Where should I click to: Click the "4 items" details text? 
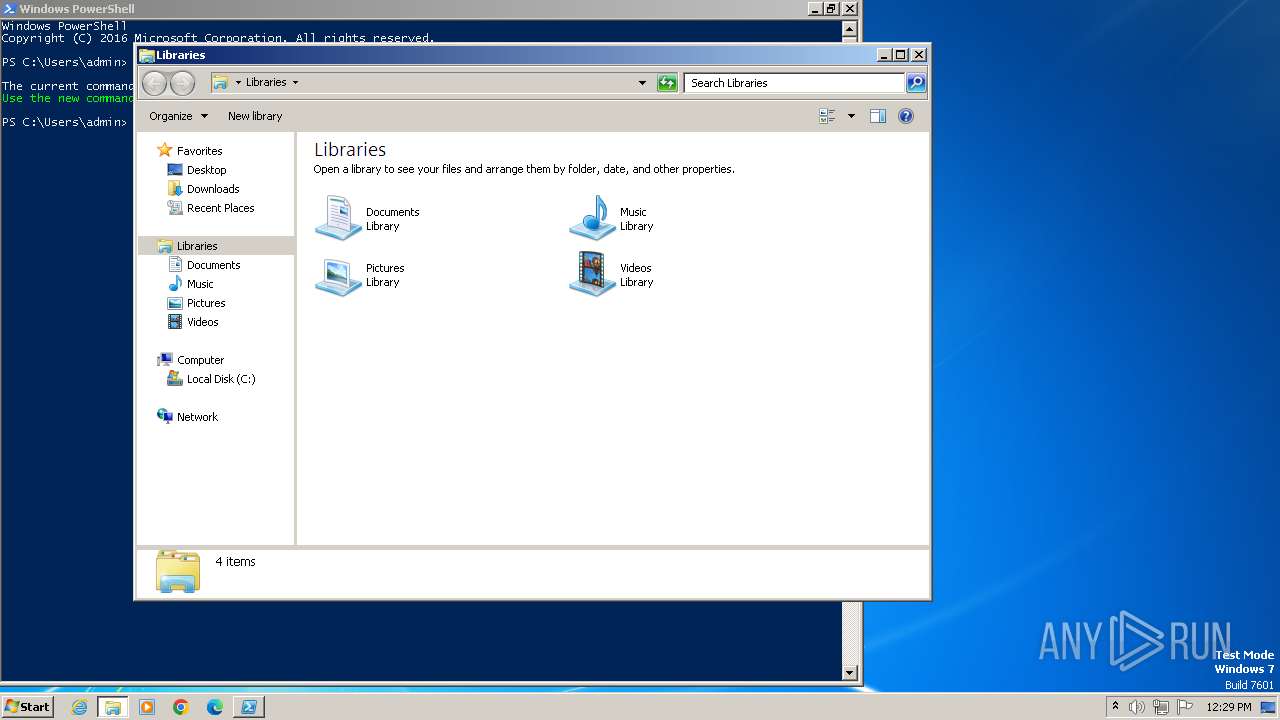(236, 562)
